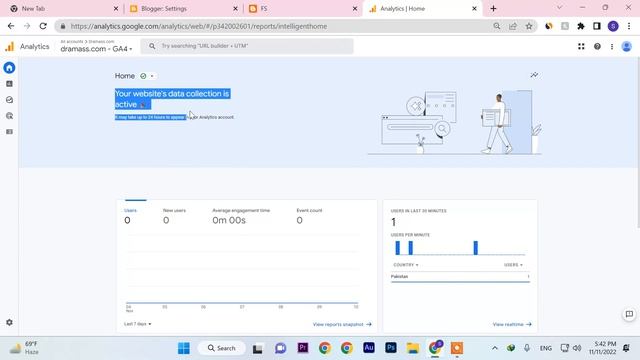Open the Google account avatar

(627, 47)
